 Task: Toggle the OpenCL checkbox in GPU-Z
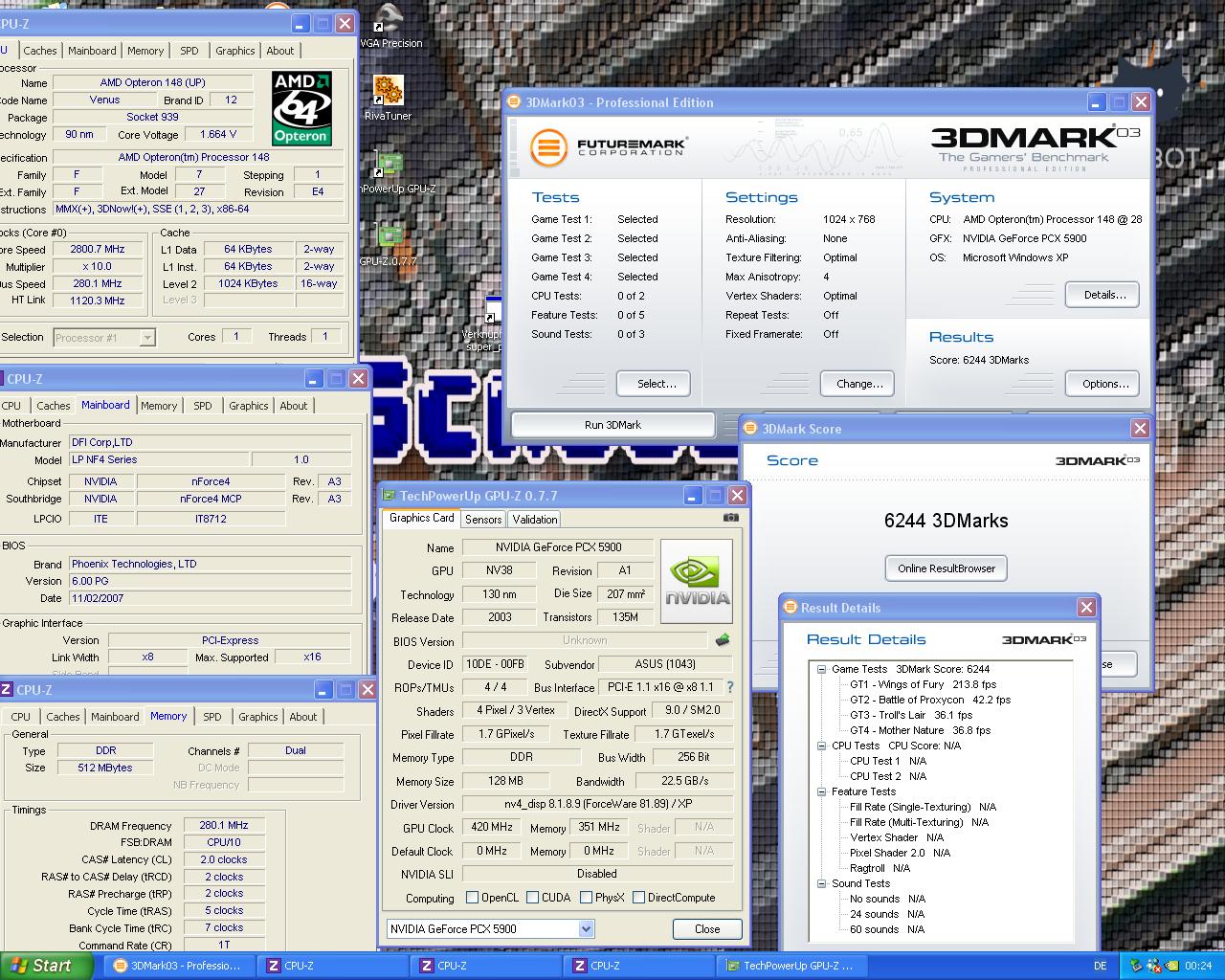tap(472, 898)
